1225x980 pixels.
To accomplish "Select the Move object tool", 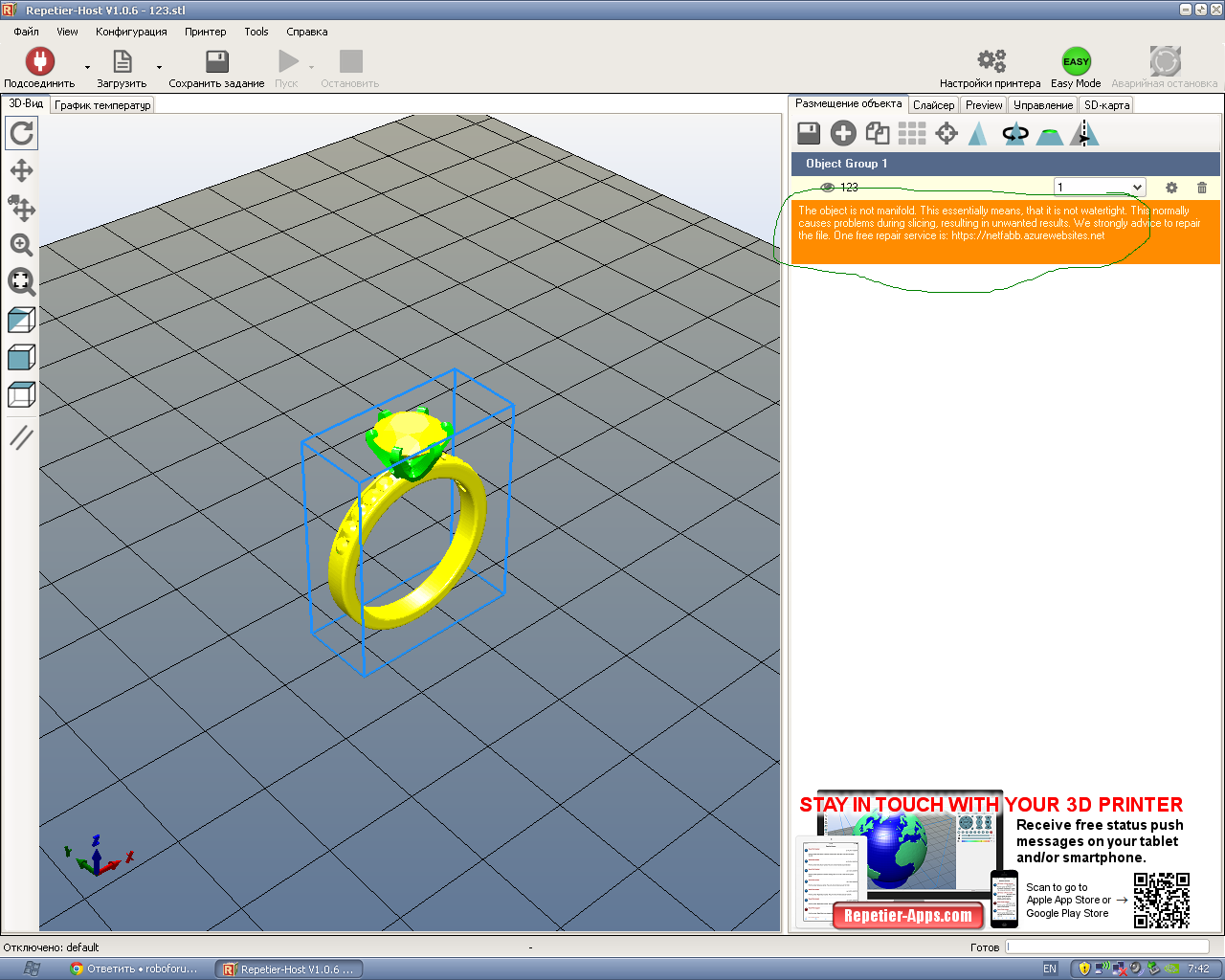I will click(21, 208).
